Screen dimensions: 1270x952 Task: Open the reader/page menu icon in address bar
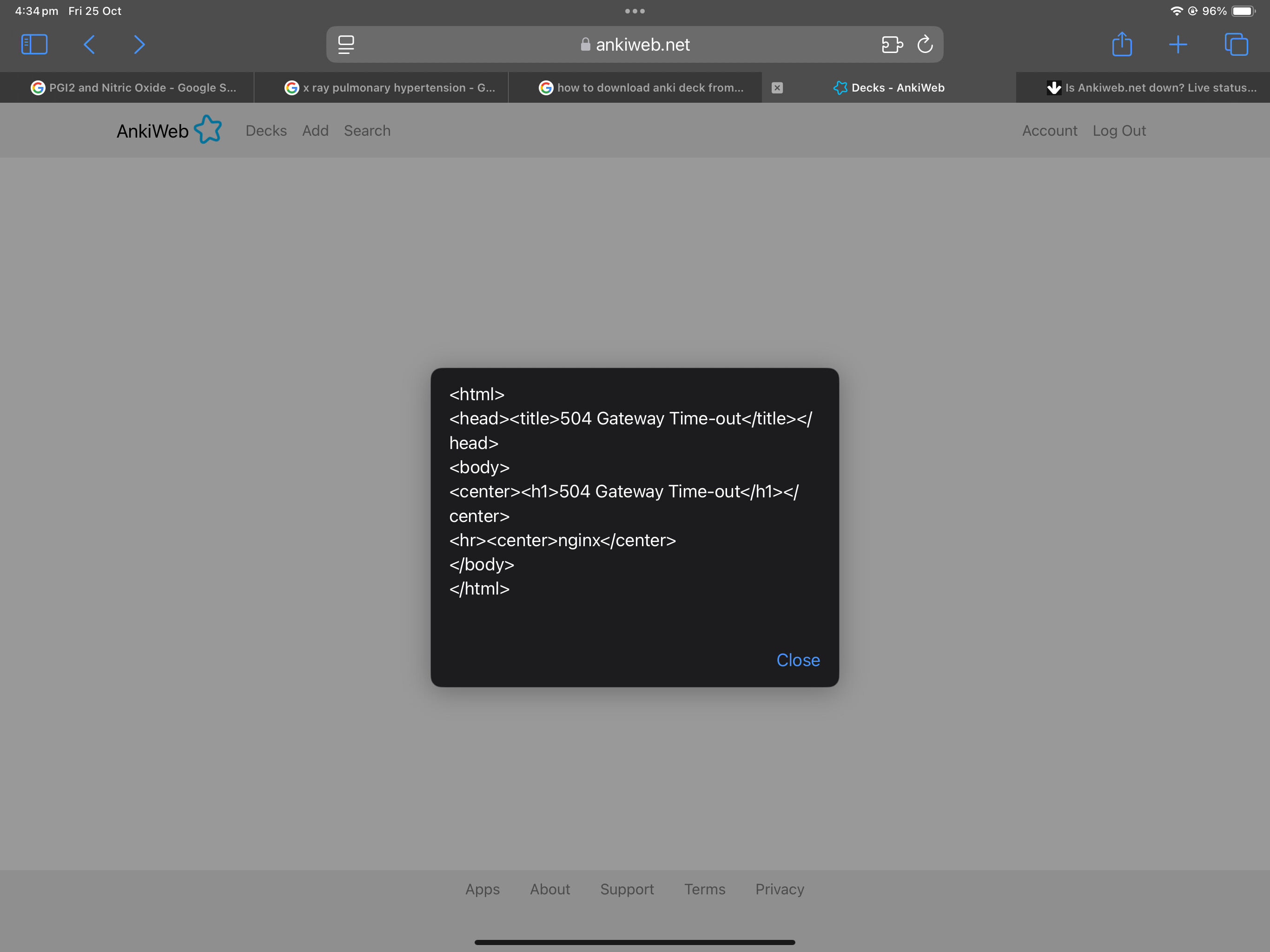[346, 44]
